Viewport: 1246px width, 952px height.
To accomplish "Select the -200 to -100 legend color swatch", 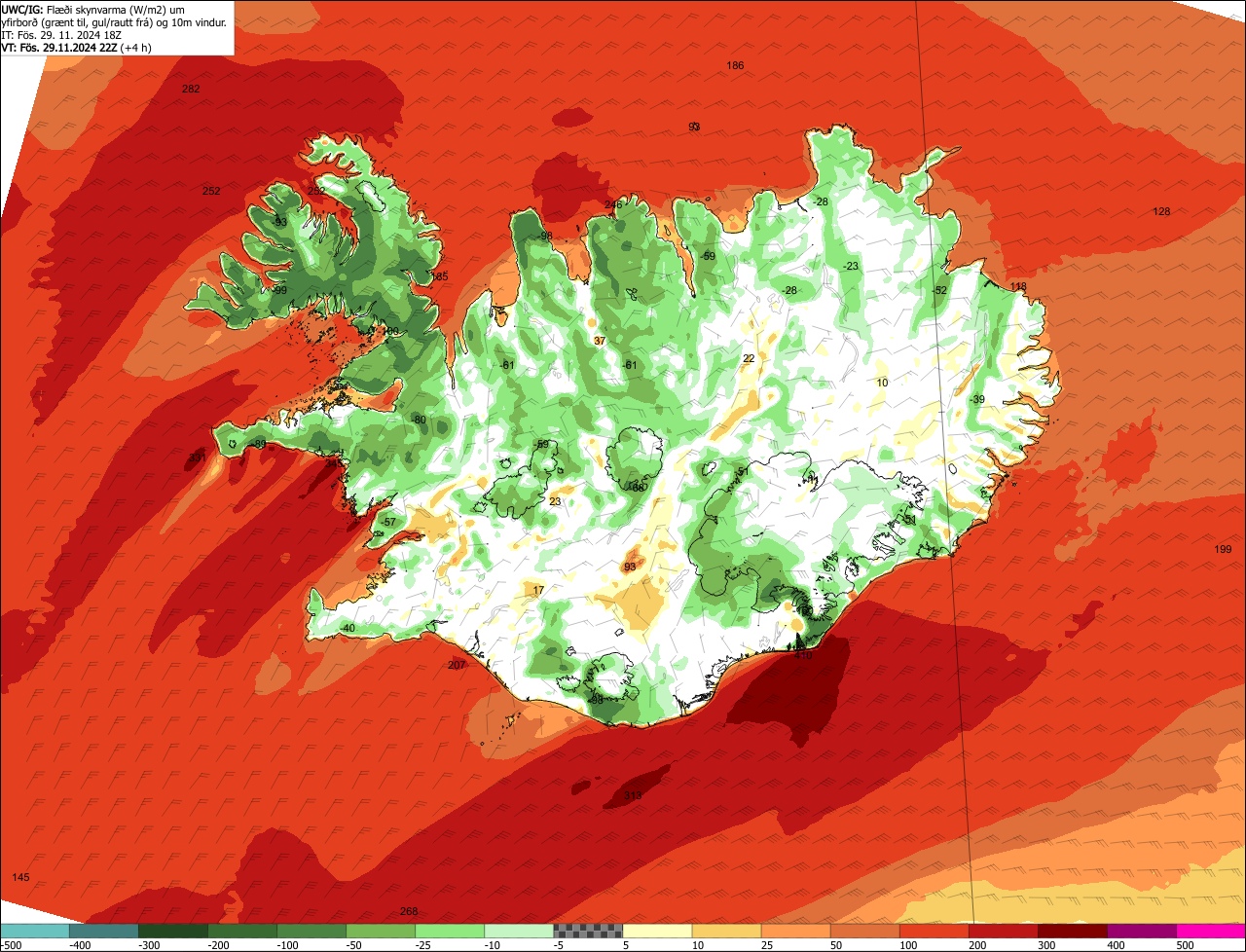I will (241, 931).
